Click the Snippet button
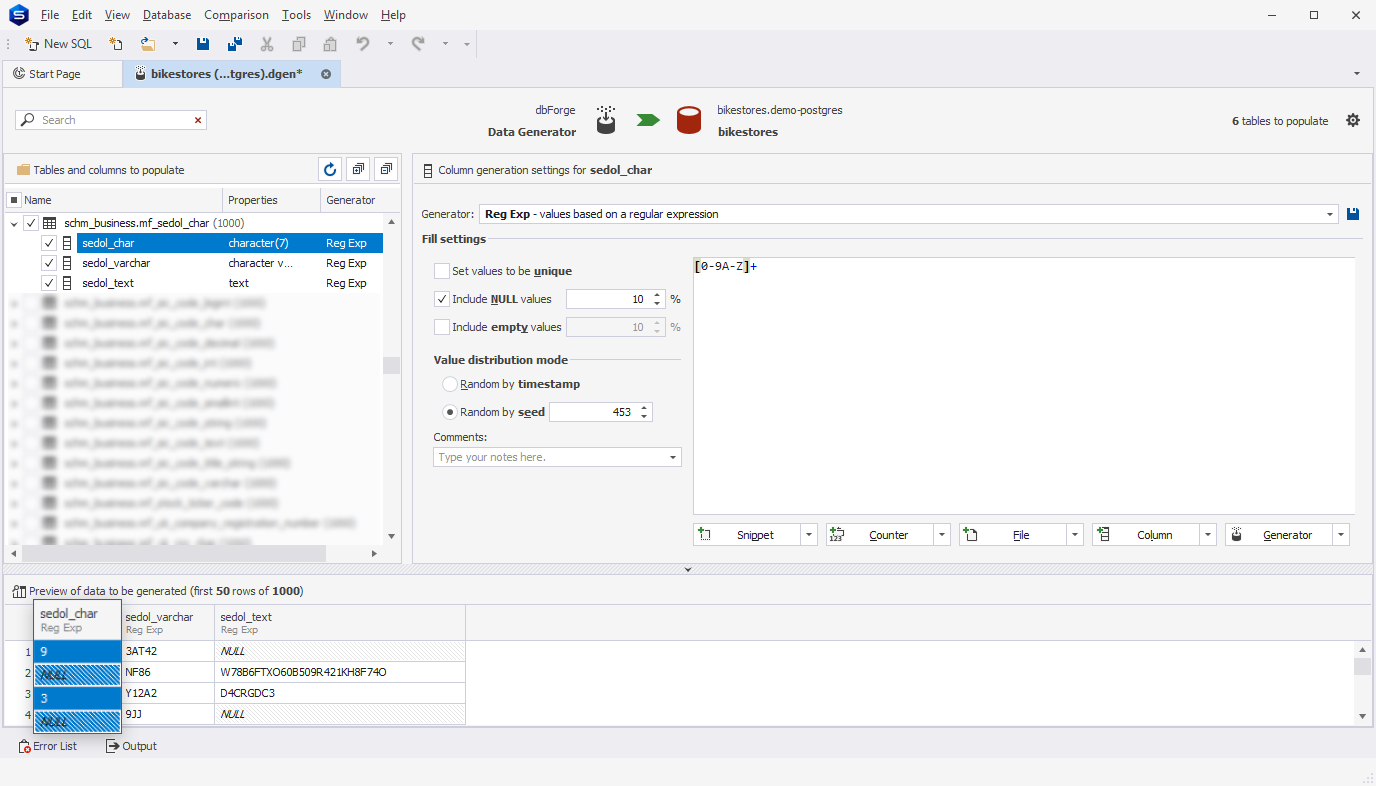The height and width of the screenshot is (786, 1376). click(747, 535)
